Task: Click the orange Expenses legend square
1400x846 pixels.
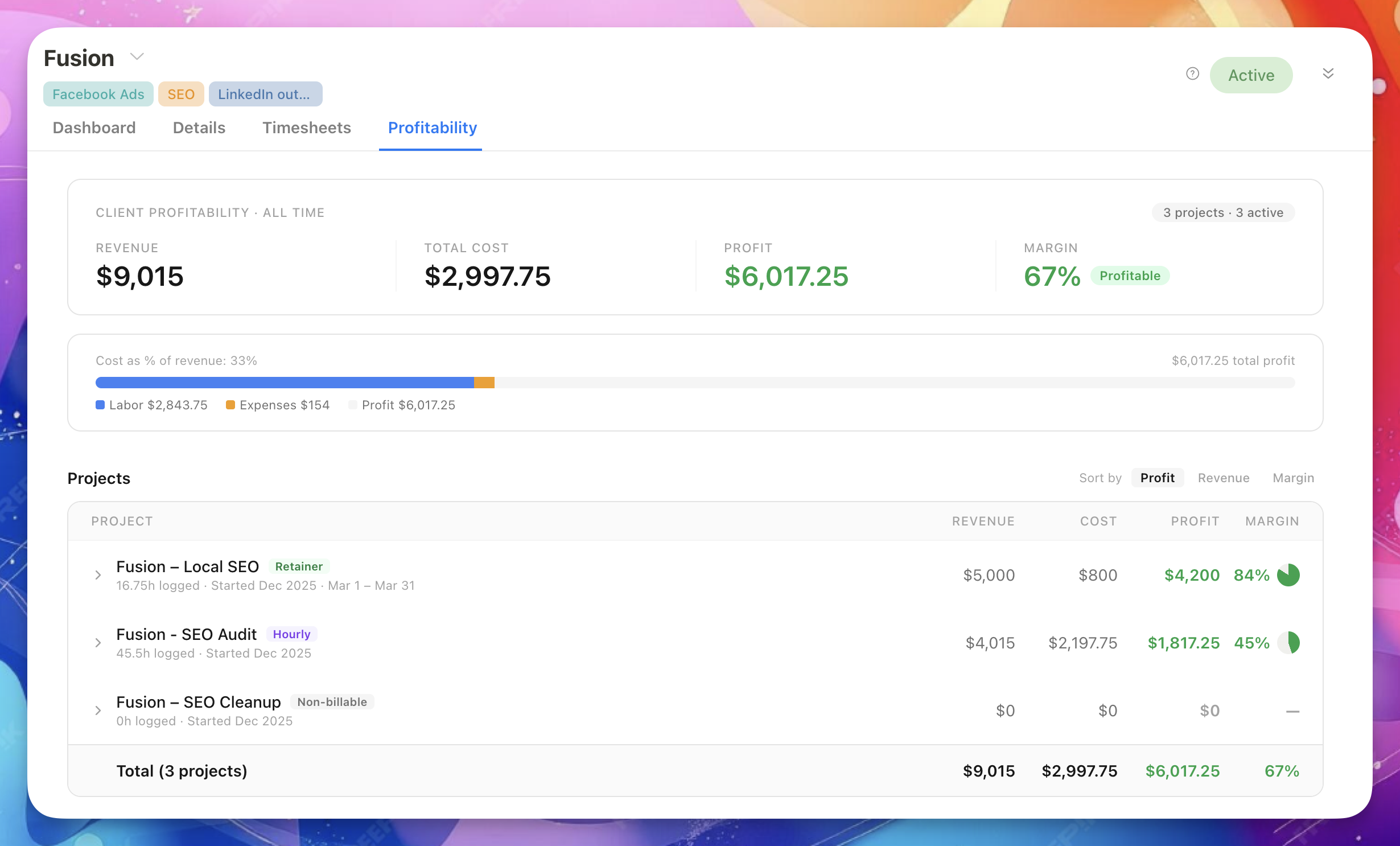Action: [x=230, y=405]
